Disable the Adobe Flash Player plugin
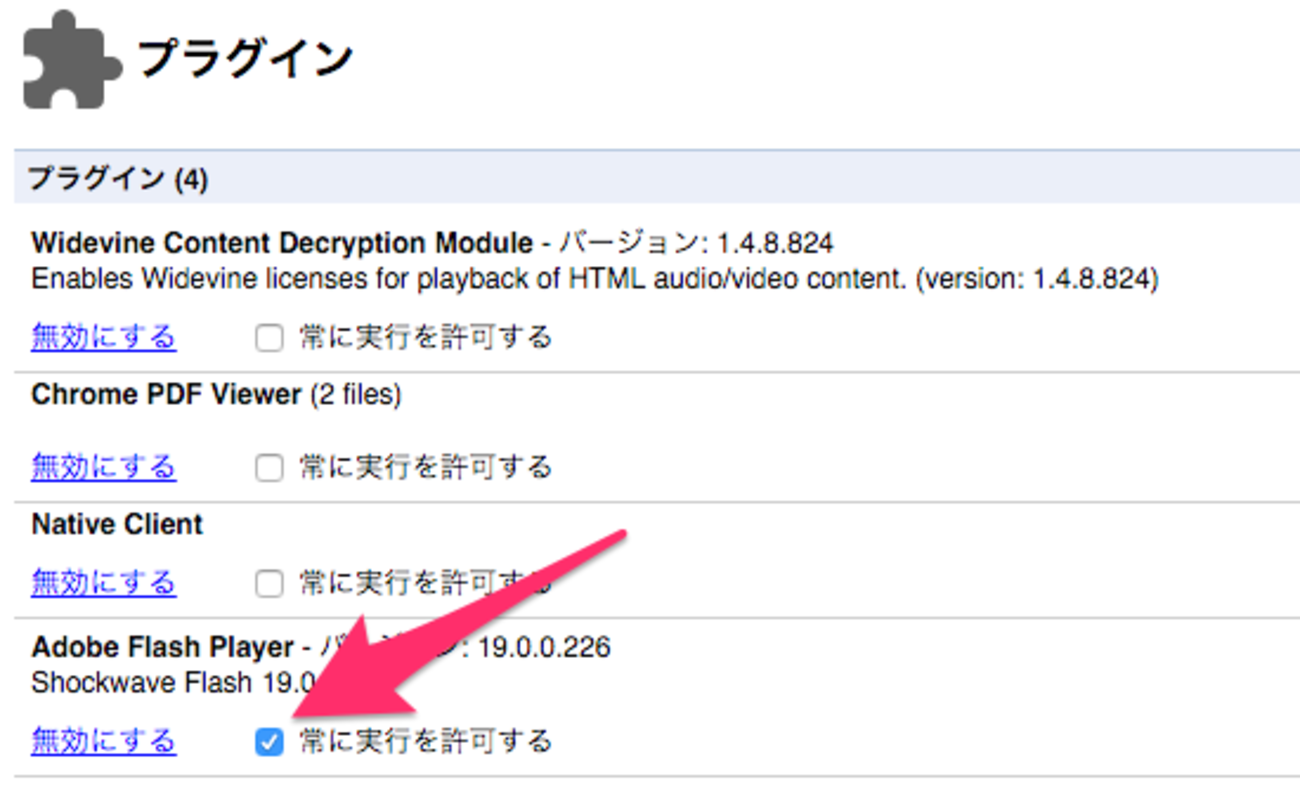 tap(103, 741)
